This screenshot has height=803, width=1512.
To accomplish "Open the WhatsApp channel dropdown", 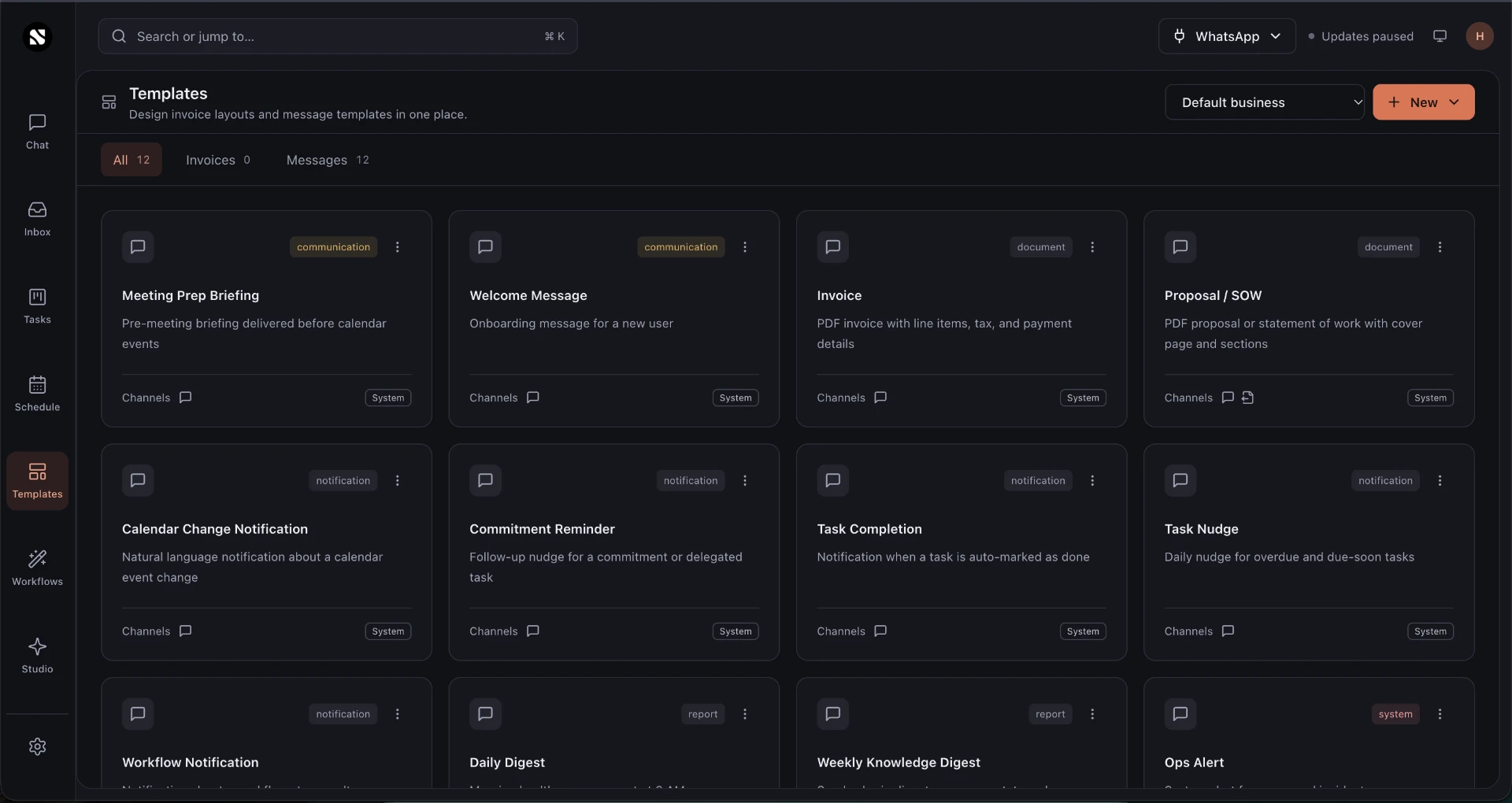I will click(x=1227, y=36).
